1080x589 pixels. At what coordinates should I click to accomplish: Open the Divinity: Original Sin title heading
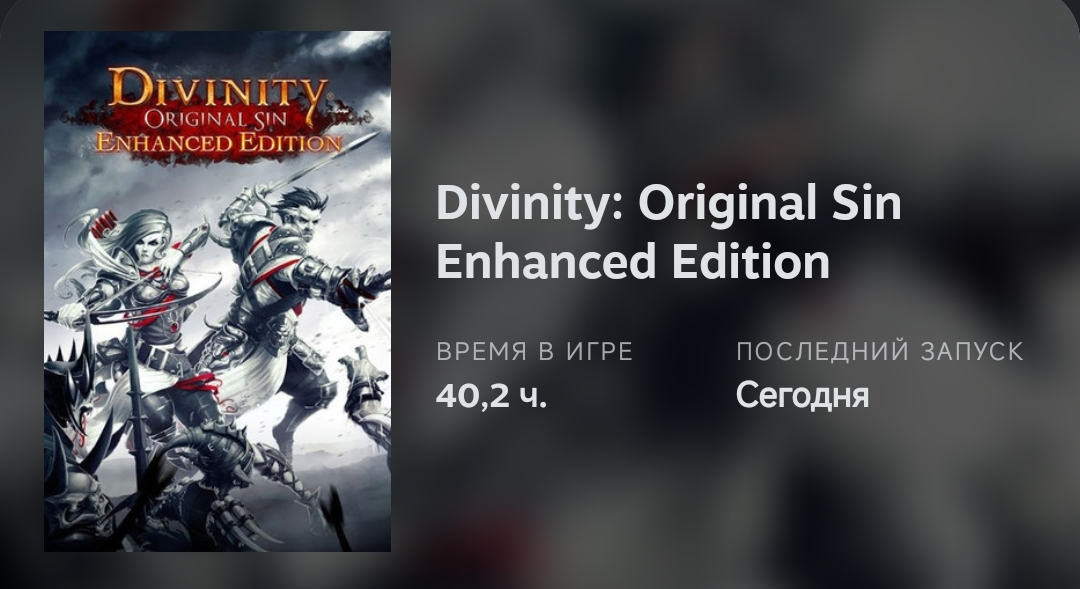tap(668, 203)
